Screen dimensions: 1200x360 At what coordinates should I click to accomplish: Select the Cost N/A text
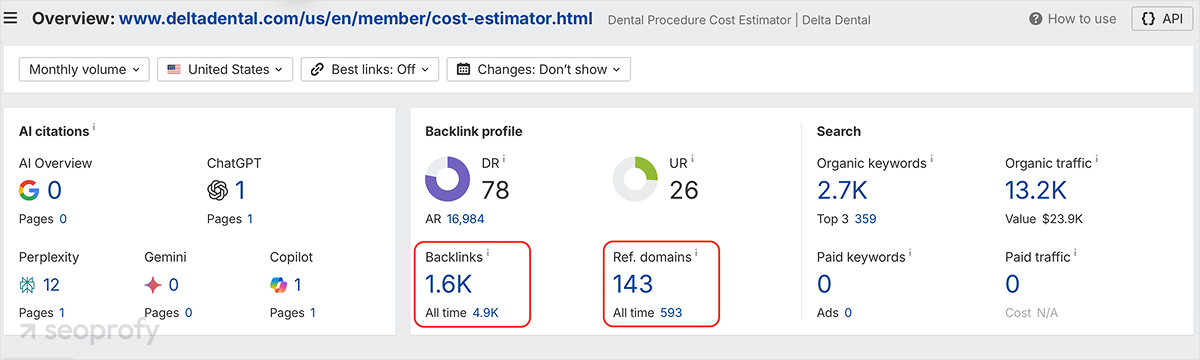[x=1031, y=313]
